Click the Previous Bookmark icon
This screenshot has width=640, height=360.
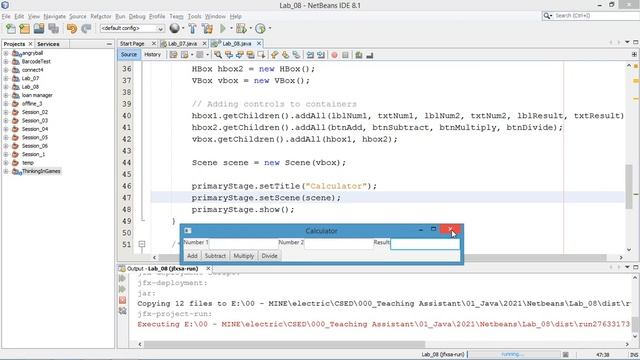(x=274, y=55)
